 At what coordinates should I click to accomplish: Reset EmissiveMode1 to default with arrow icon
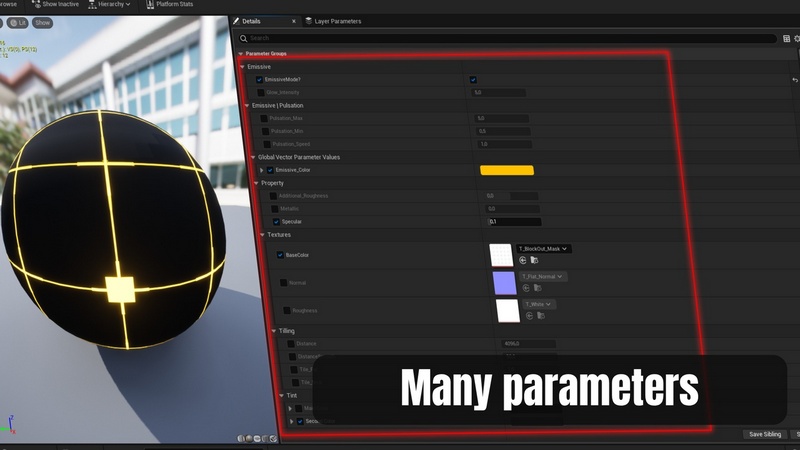pyautogui.click(x=795, y=79)
